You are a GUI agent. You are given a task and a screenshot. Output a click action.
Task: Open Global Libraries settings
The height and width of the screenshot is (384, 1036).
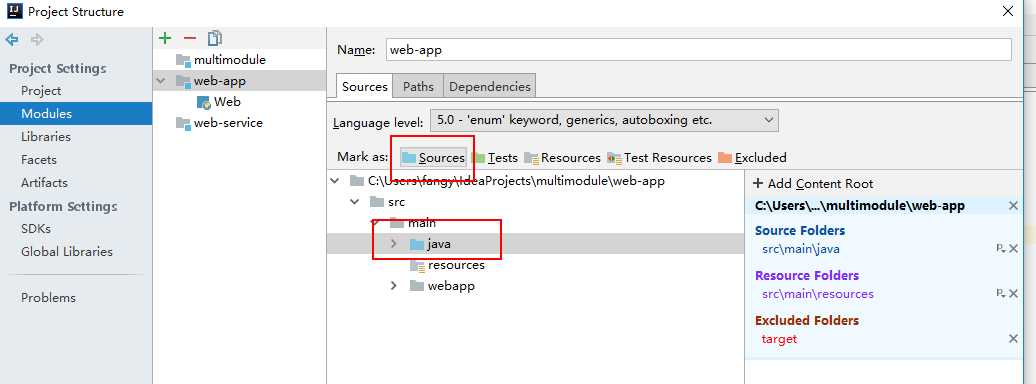pos(67,252)
